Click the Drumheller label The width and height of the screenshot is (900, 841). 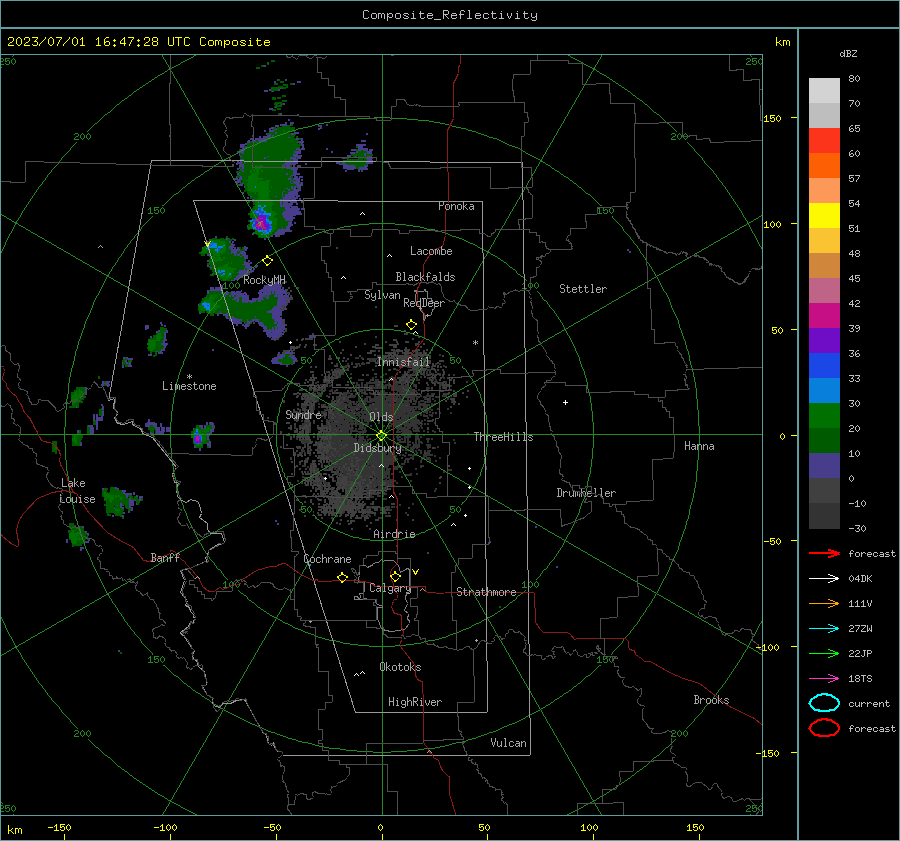click(x=586, y=493)
